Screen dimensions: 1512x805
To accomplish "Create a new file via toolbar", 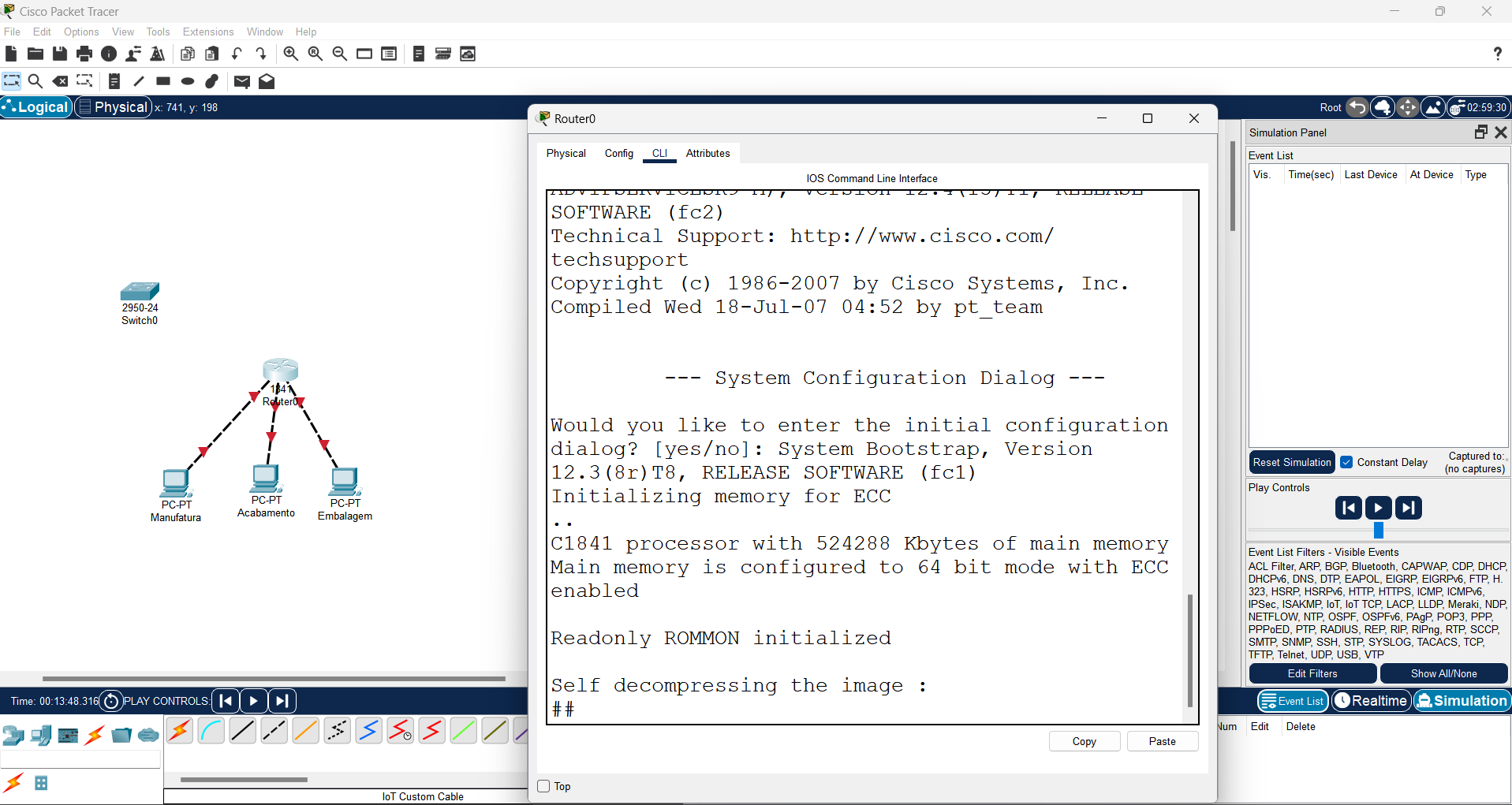I will point(11,54).
